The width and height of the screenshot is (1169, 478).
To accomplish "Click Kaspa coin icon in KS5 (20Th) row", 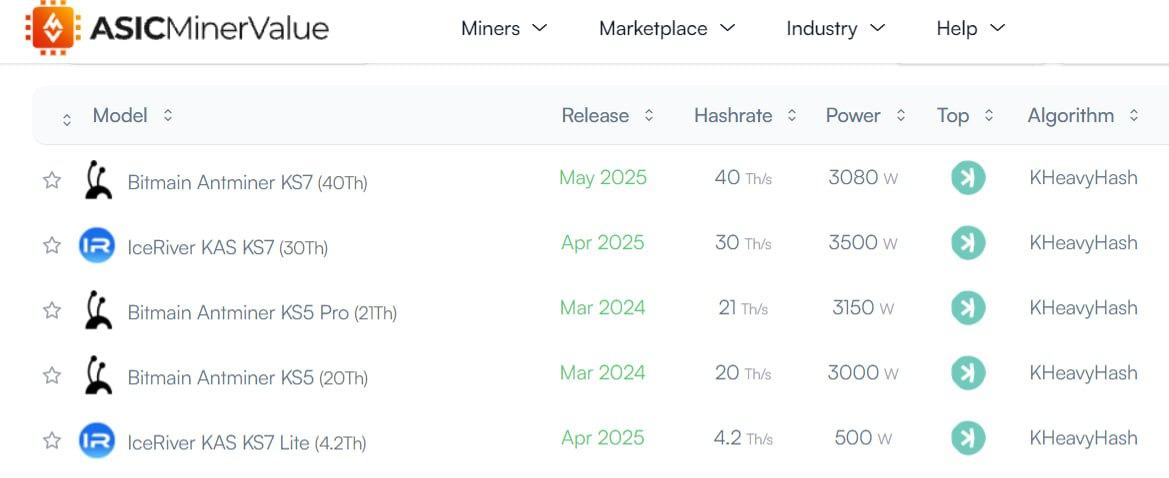I will pyautogui.click(x=968, y=373).
